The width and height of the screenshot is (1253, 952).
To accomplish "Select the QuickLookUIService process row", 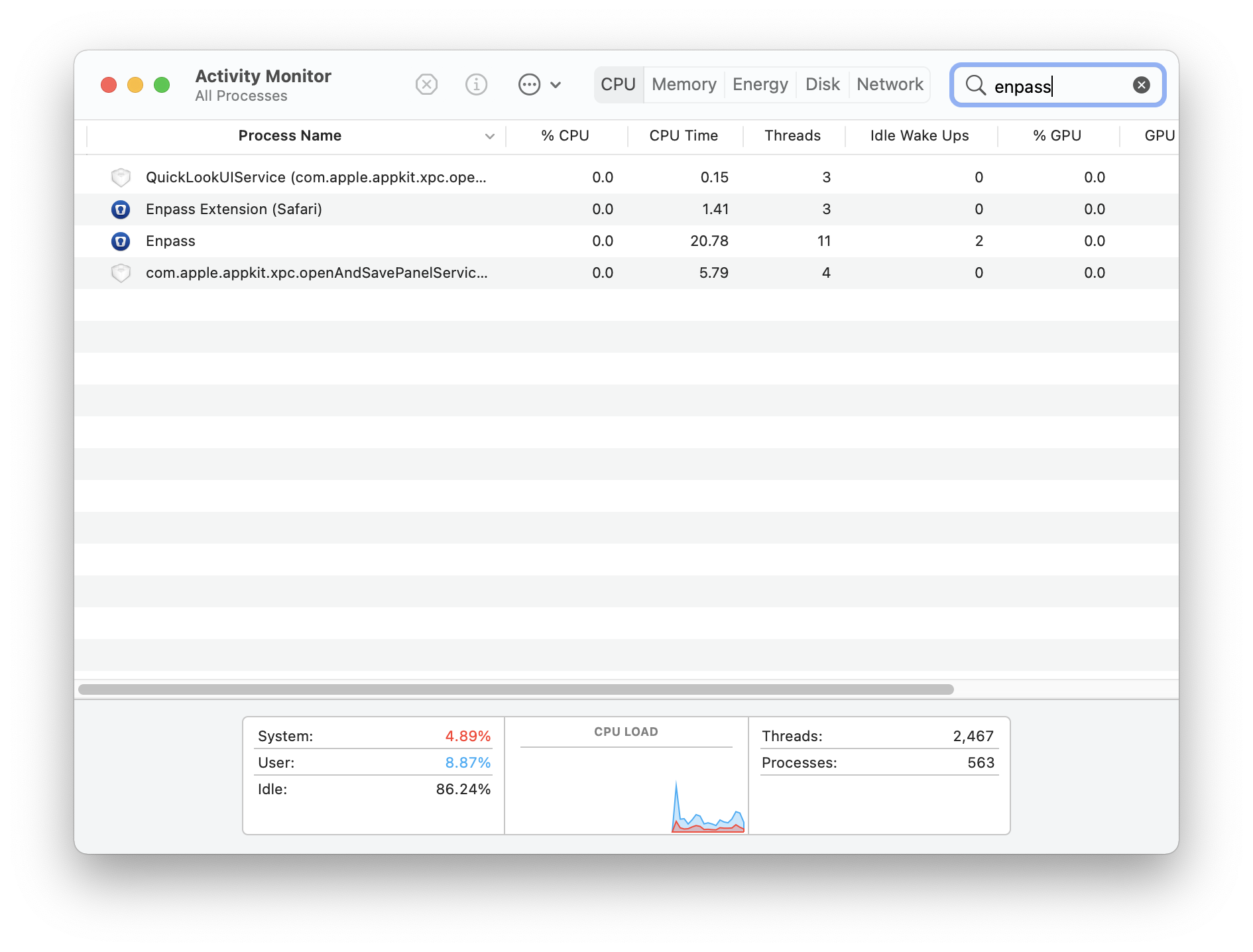I will [626, 178].
